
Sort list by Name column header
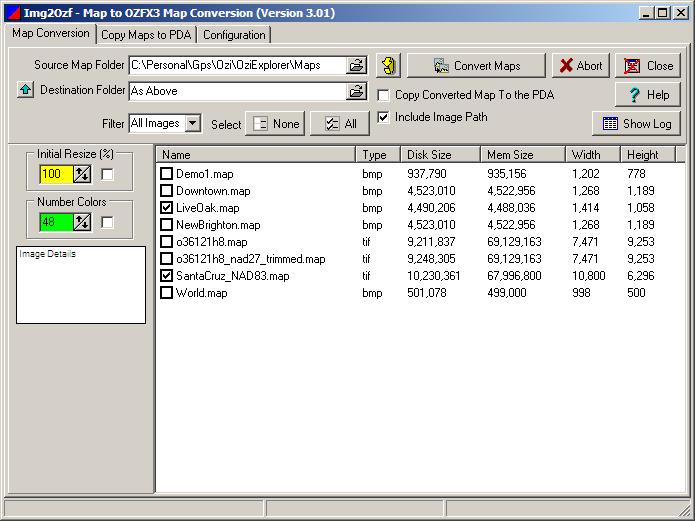tap(255, 155)
